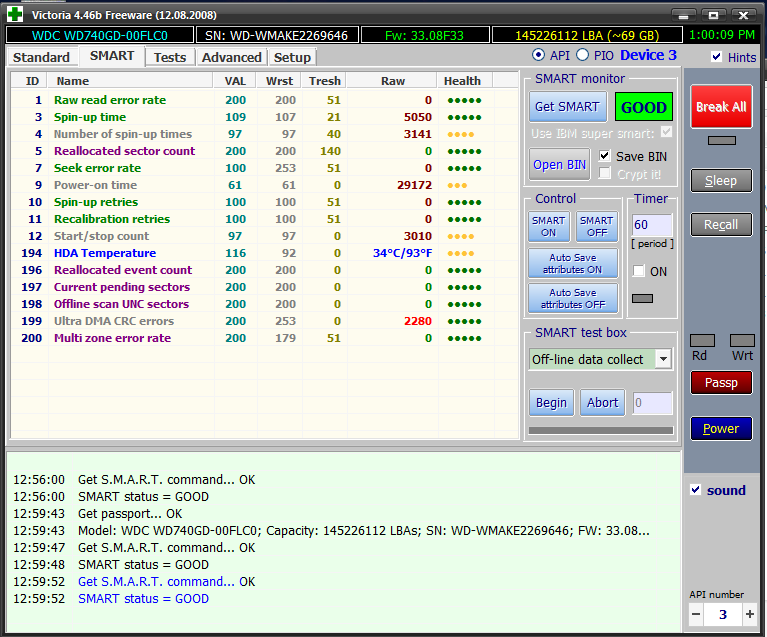Click the WDC WD740GD-00FLC0 model field

(x=100, y=35)
